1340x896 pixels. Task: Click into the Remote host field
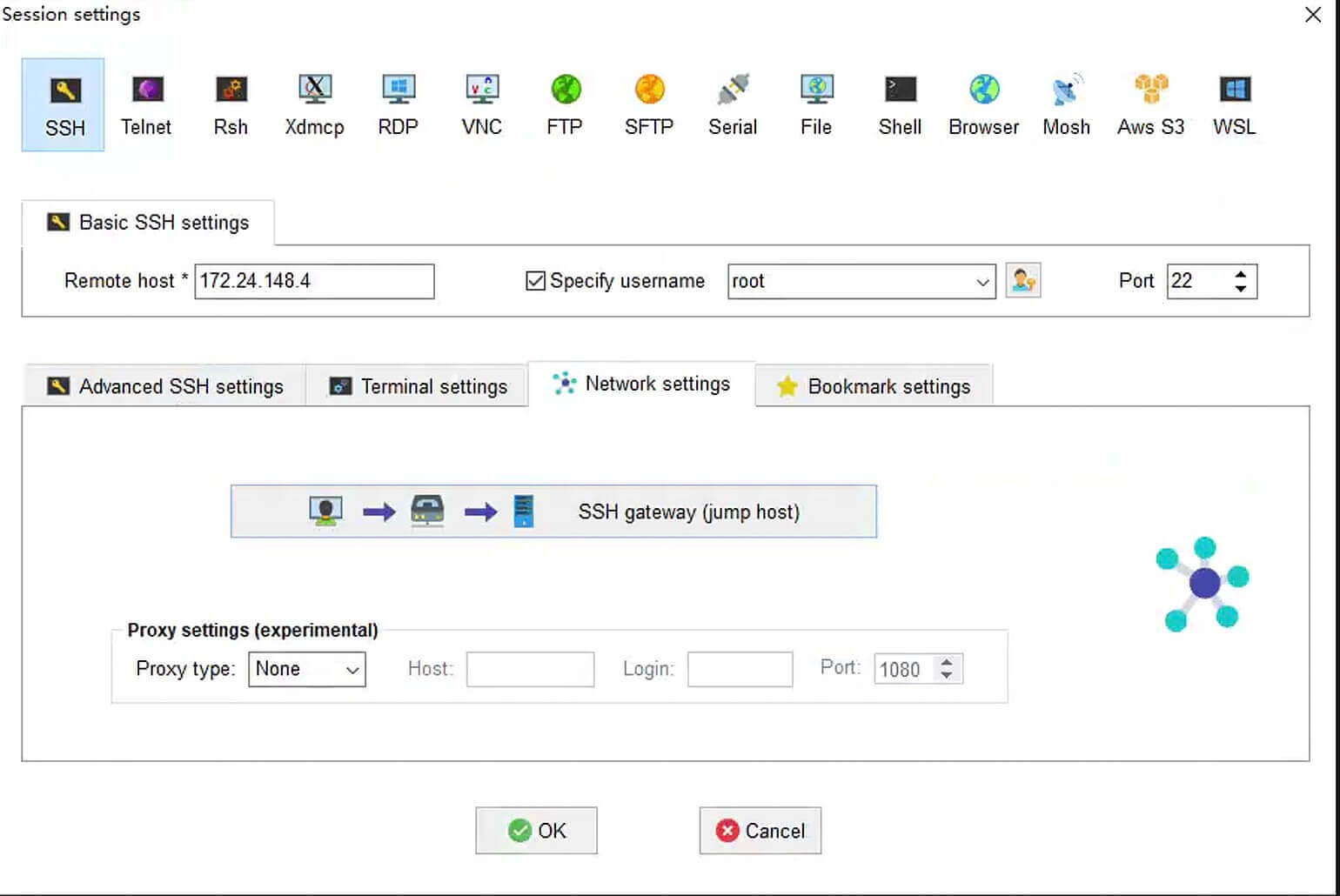pyautogui.click(x=314, y=281)
